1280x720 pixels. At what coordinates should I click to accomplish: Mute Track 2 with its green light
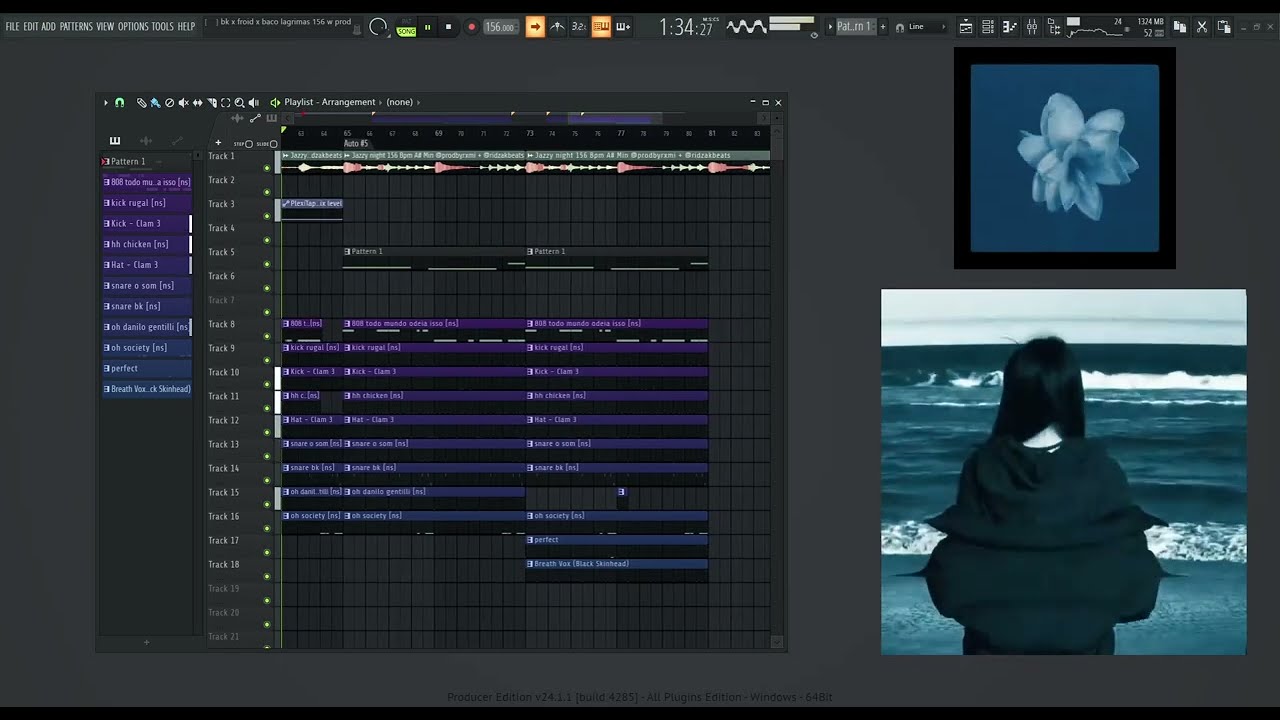267,192
